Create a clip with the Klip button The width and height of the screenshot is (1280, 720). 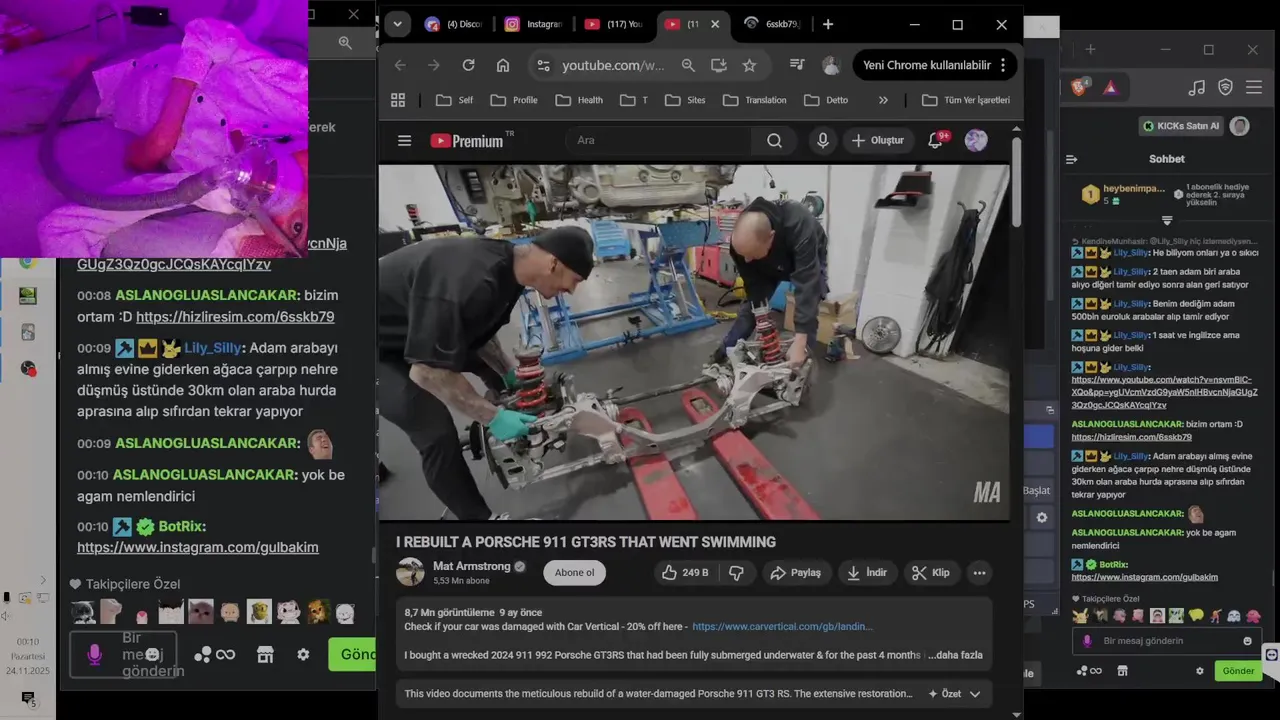pyautogui.click(x=931, y=573)
